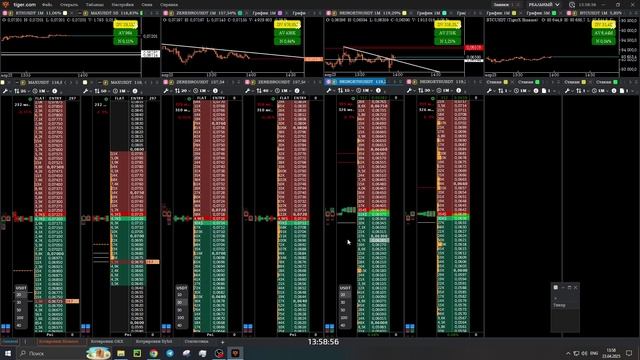Switch to Котировки Bybit workspace tab
The image size is (640, 360).
(x=154, y=341)
